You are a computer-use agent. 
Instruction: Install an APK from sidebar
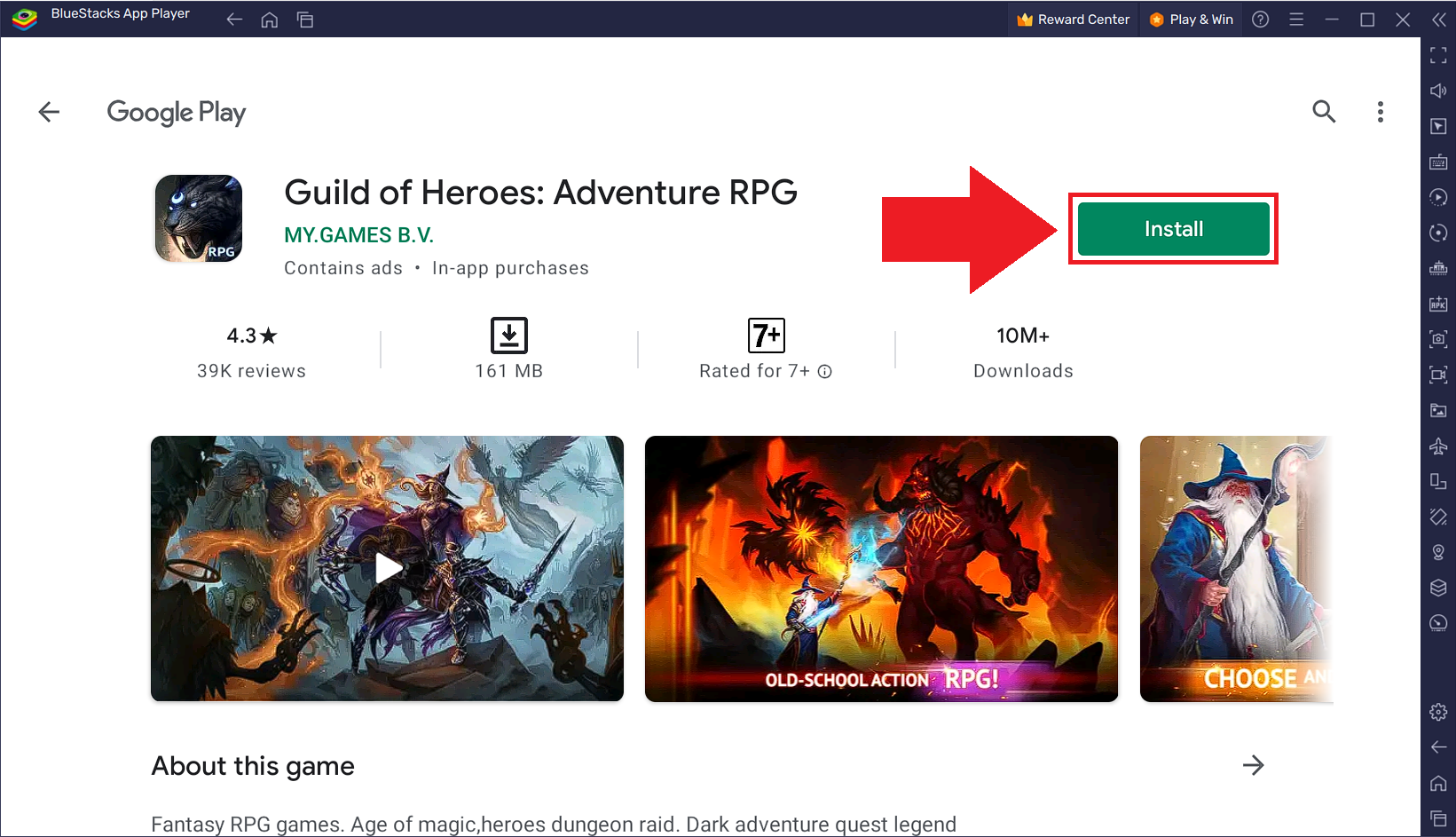click(1438, 304)
